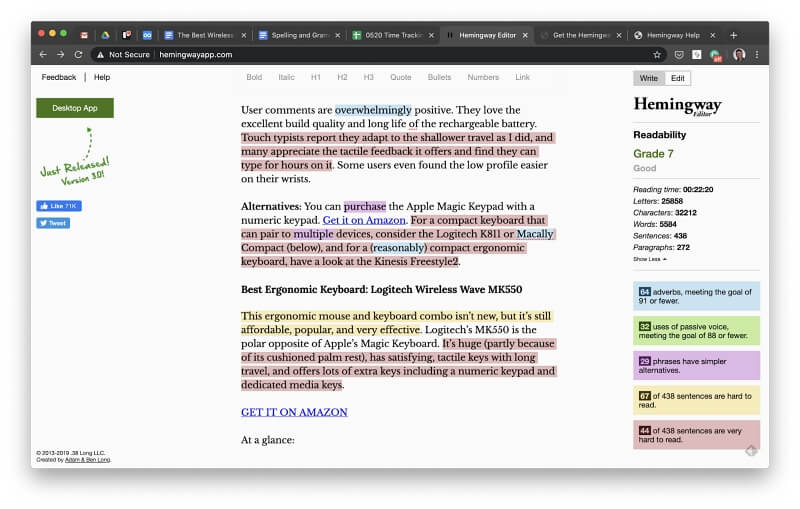This screenshot has width=800, height=509.
Task: Open the white square extension icon
Action: coord(696,55)
